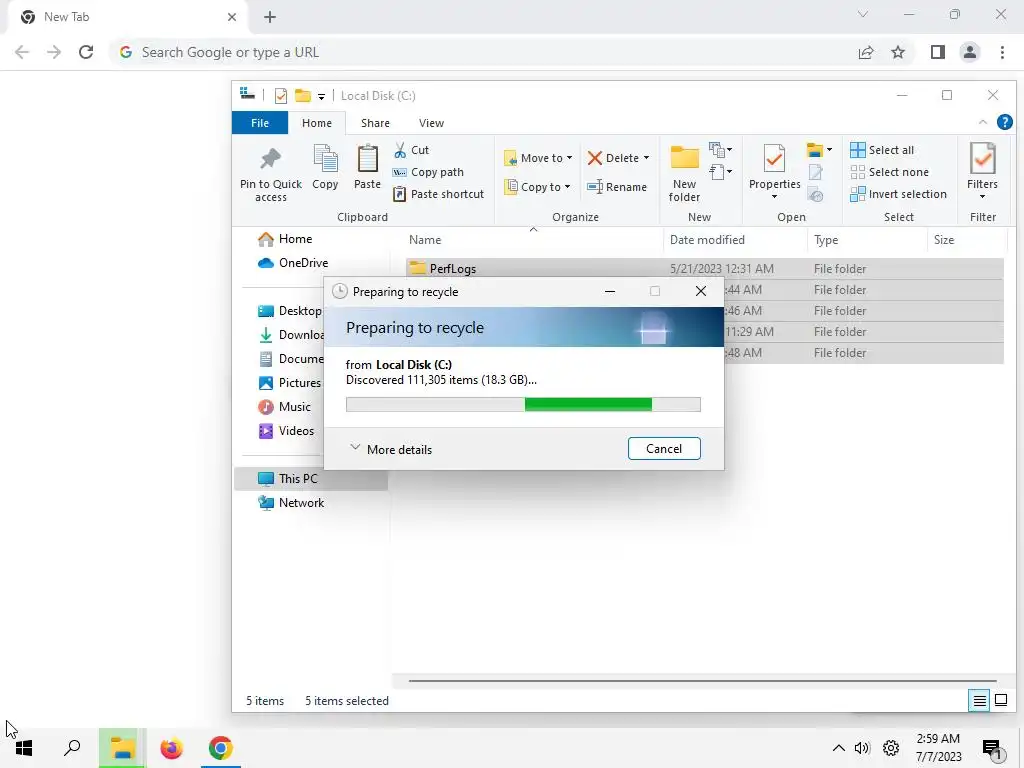This screenshot has width=1024, height=768.
Task: Click the red X Delete icon
Action: pyautogui.click(x=594, y=158)
